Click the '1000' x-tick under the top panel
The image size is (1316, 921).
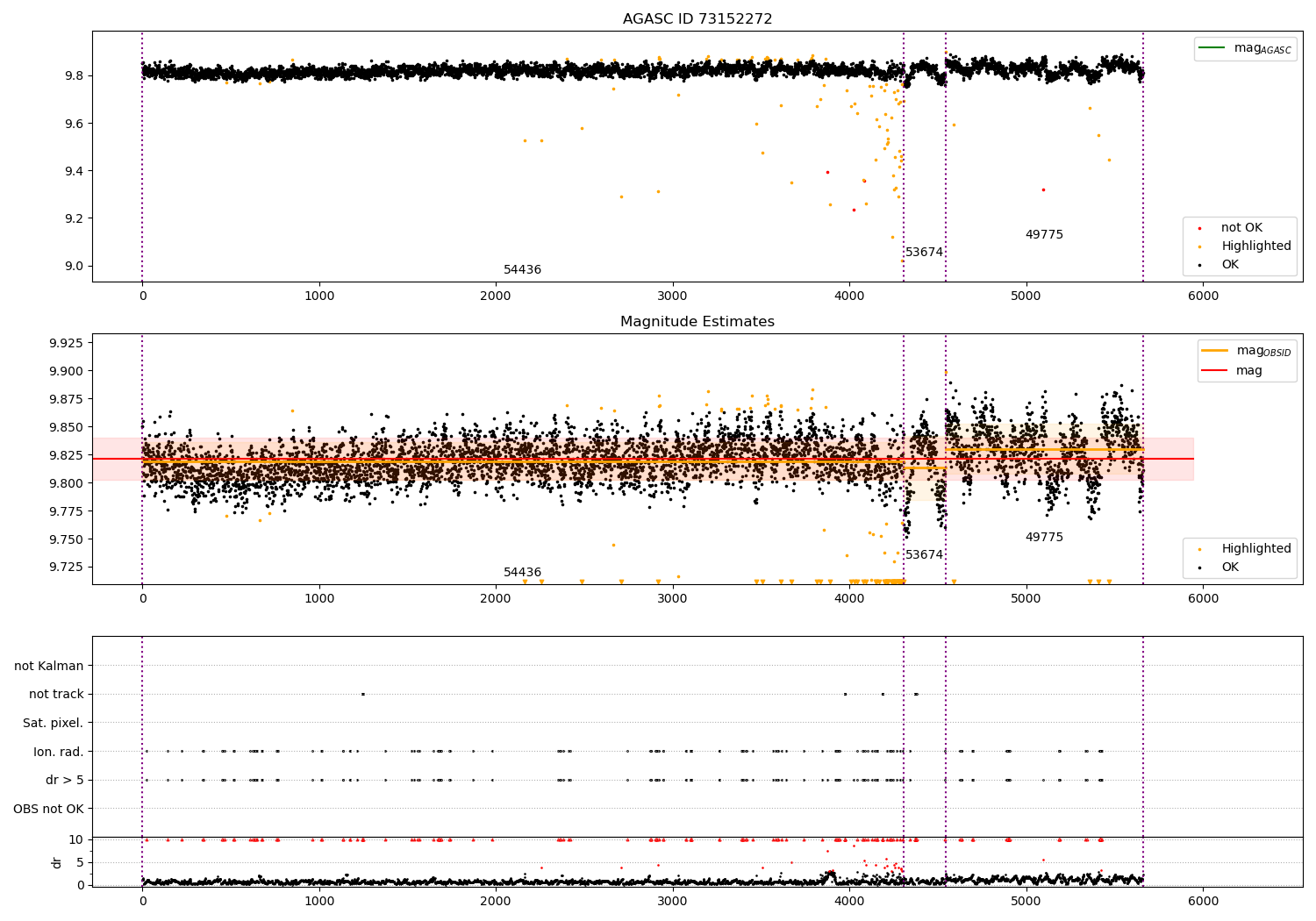click(x=319, y=296)
